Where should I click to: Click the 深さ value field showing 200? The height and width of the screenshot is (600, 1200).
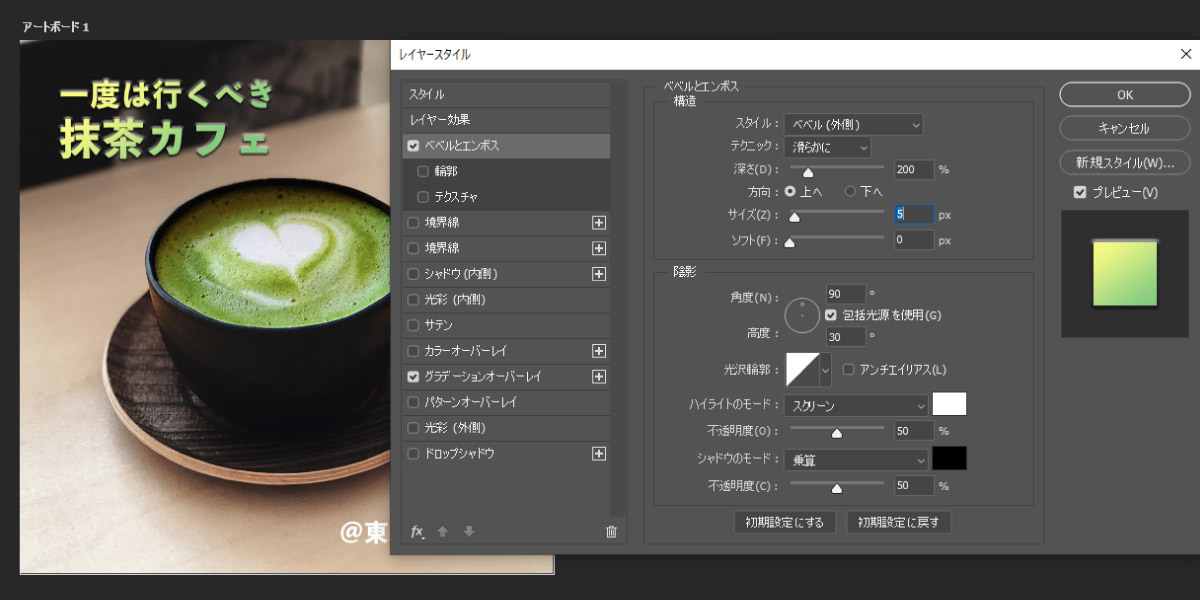914,170
